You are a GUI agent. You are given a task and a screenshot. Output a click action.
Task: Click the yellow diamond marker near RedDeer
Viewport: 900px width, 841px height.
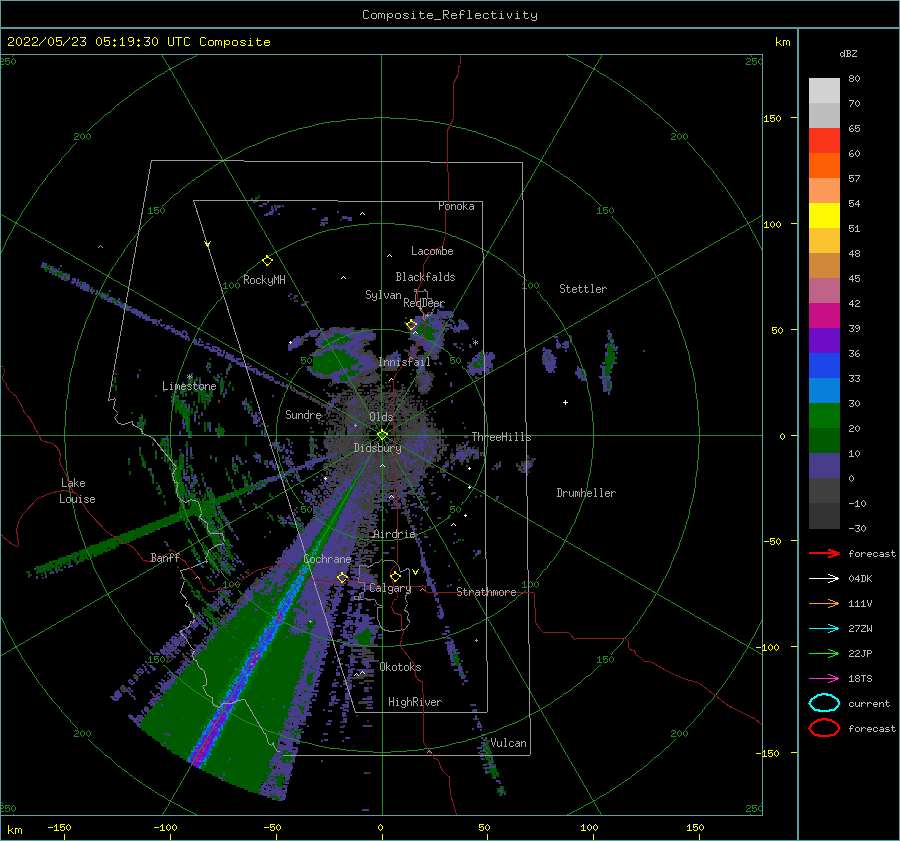(x=412, y=325)
